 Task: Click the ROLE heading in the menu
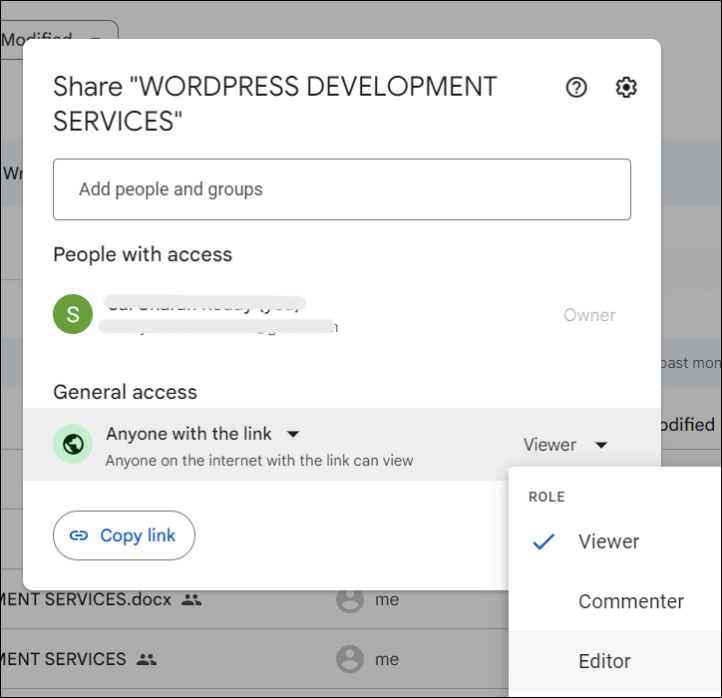tap(547, 497)
